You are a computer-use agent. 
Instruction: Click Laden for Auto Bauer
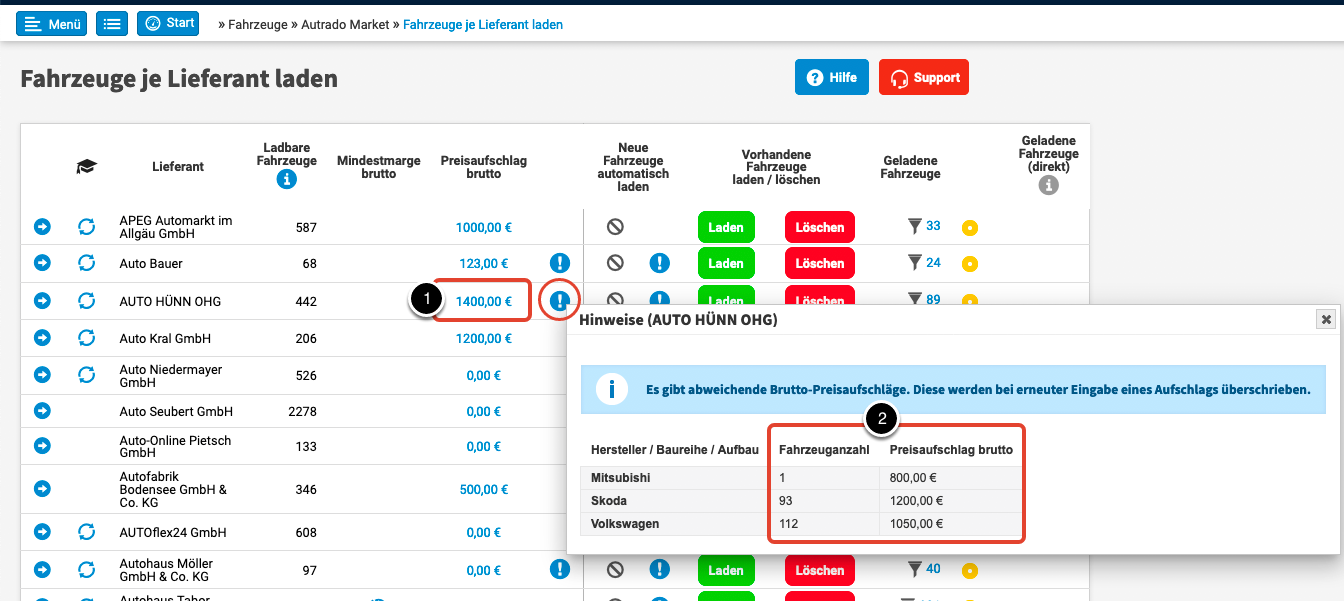coord(725,264)
